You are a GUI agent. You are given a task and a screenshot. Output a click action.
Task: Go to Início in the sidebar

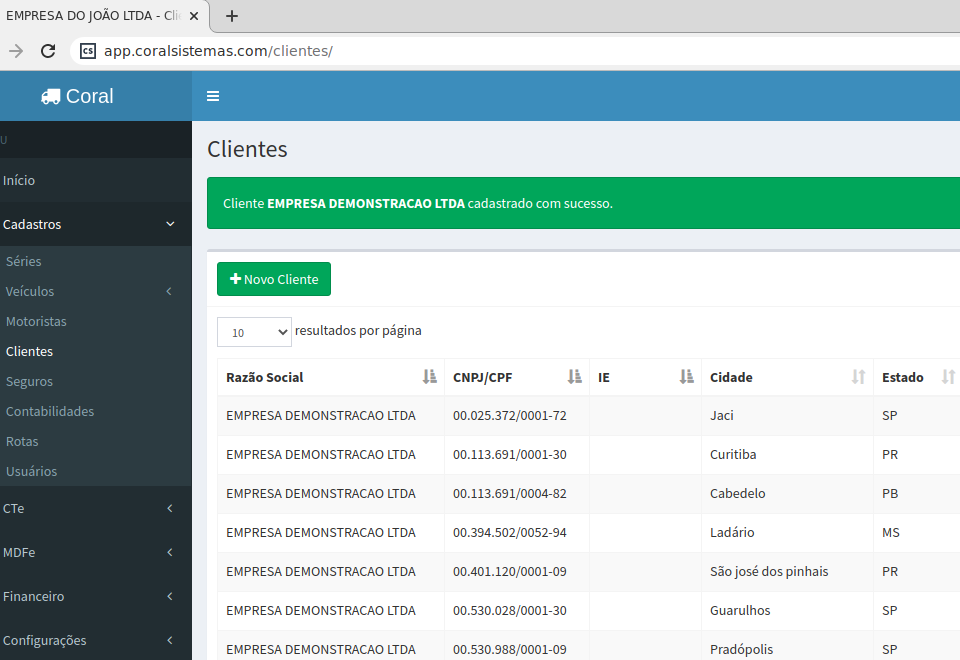(x=19, y=181)
